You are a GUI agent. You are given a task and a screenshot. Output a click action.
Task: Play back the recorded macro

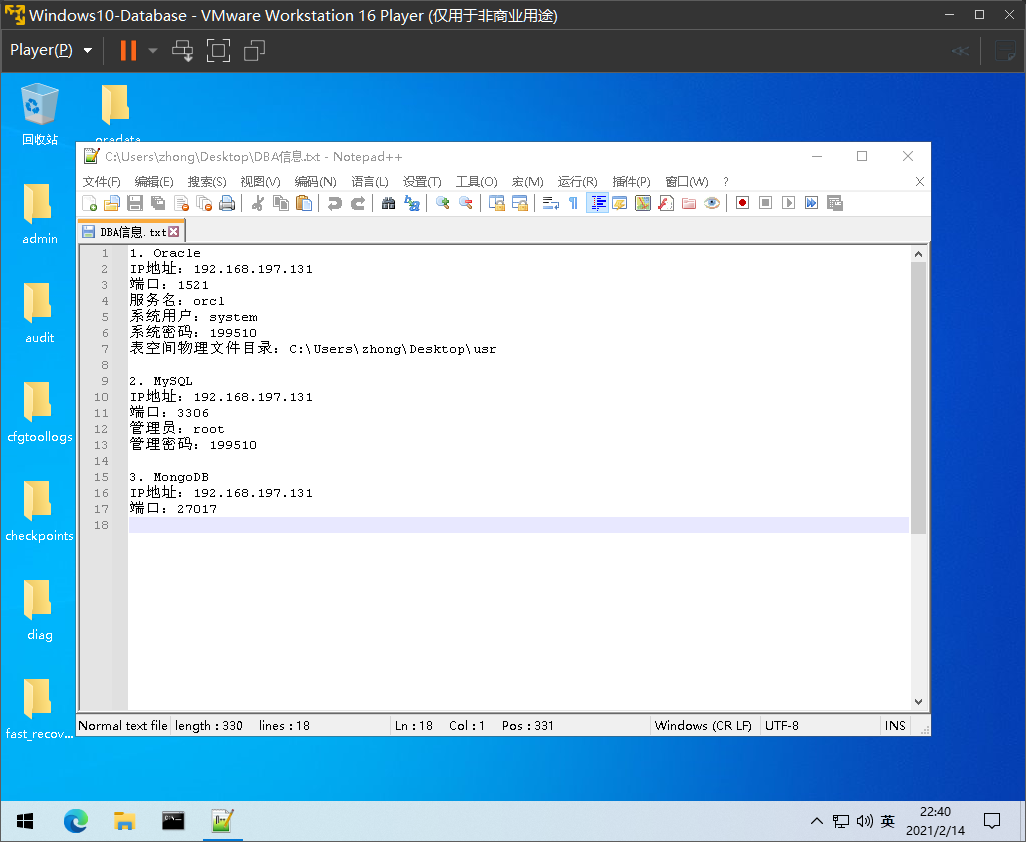pos(788,203)
